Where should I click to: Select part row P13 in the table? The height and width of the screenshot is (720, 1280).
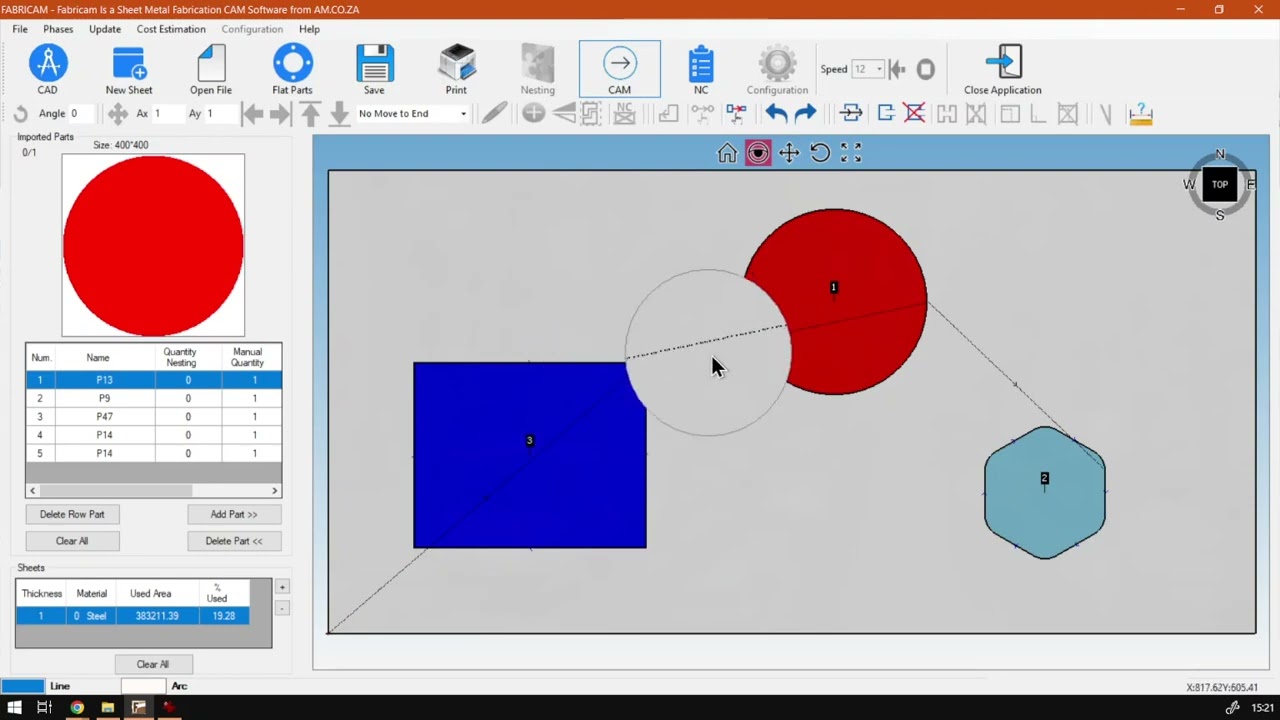point(154,380)
